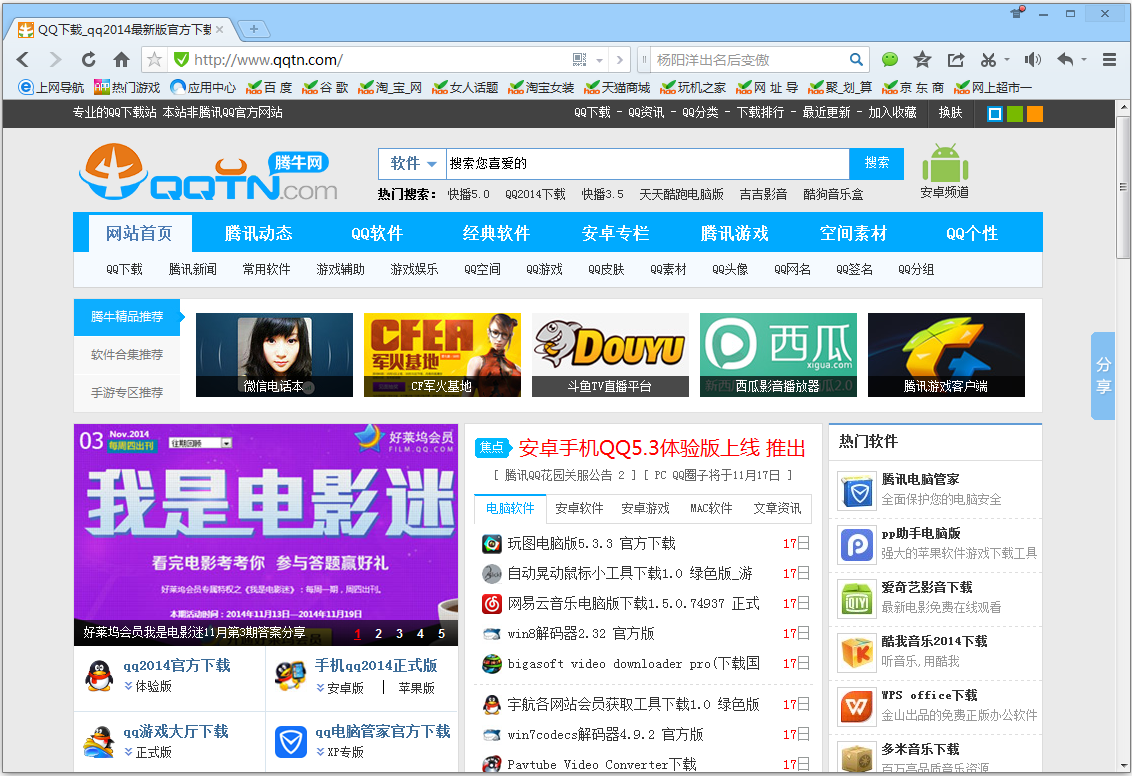The width and height of the screenshot is (1132, 776).
Task: Open the WeChat icon in toolbar
Action: 889,60
